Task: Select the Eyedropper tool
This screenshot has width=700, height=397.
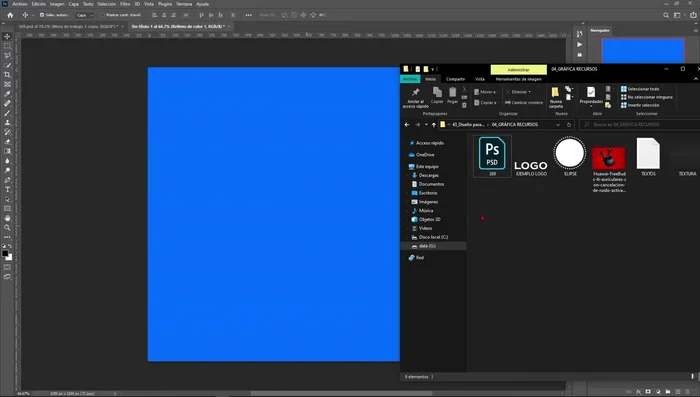Action: (x=7, y=94)
